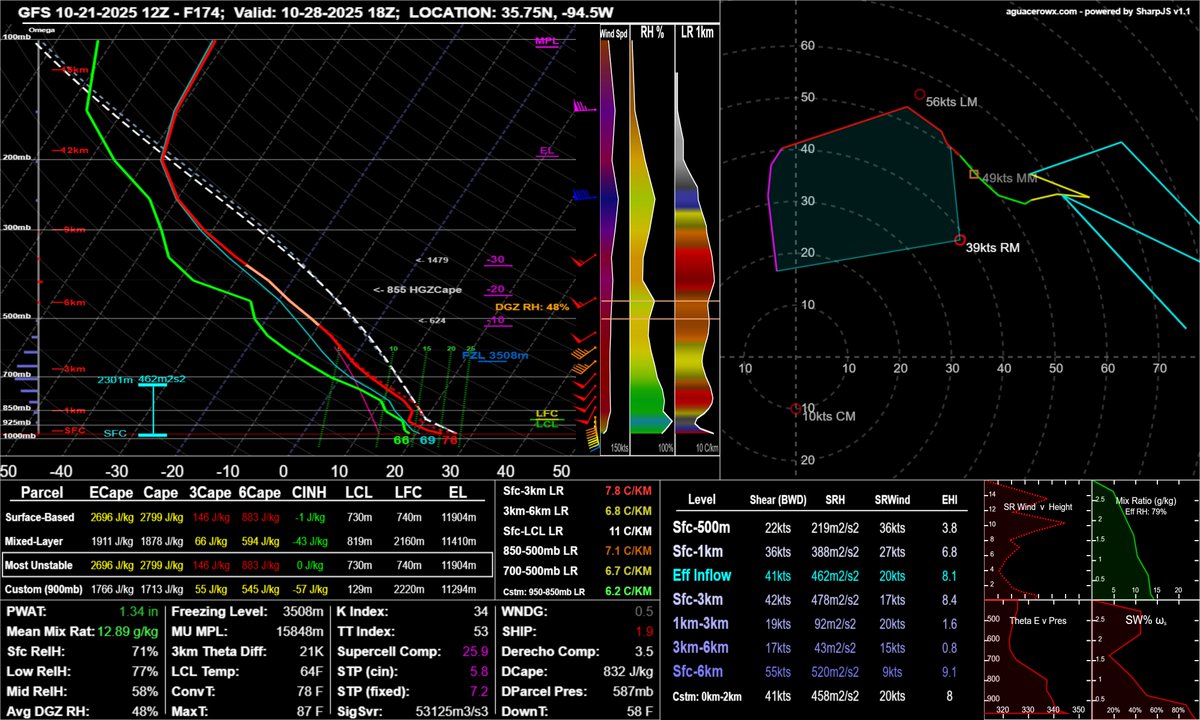Click the SW% omega mini chart

pyautogui.click(x=1145, y=659)
